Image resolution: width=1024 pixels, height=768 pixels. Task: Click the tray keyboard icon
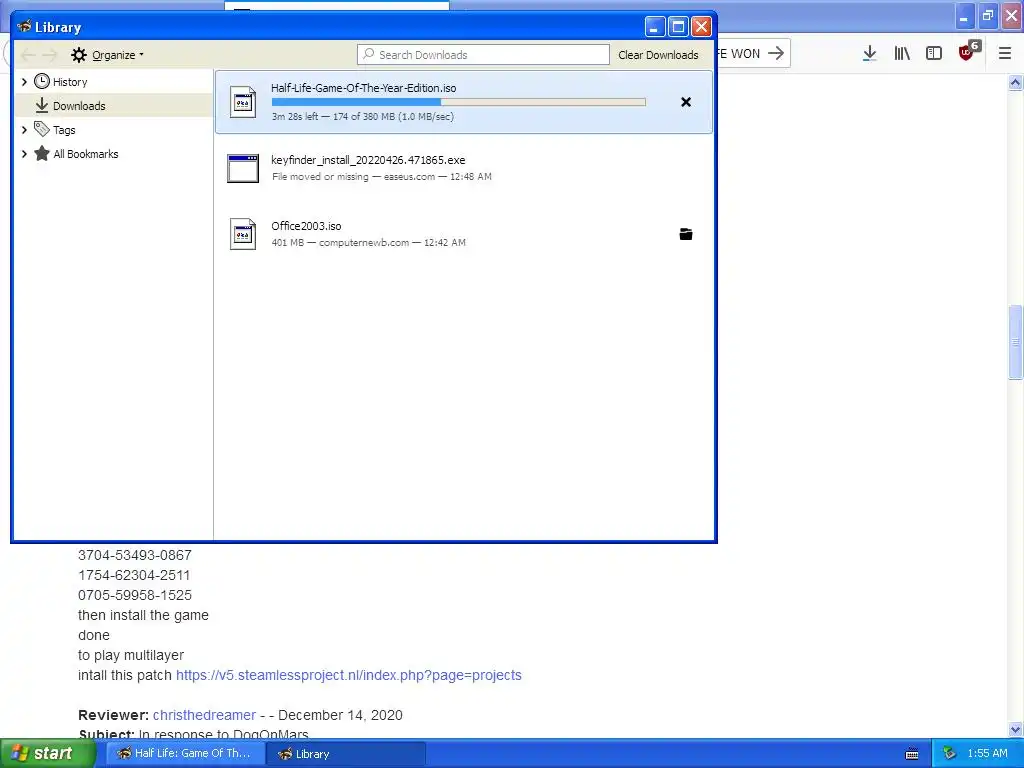click(912, 754)
